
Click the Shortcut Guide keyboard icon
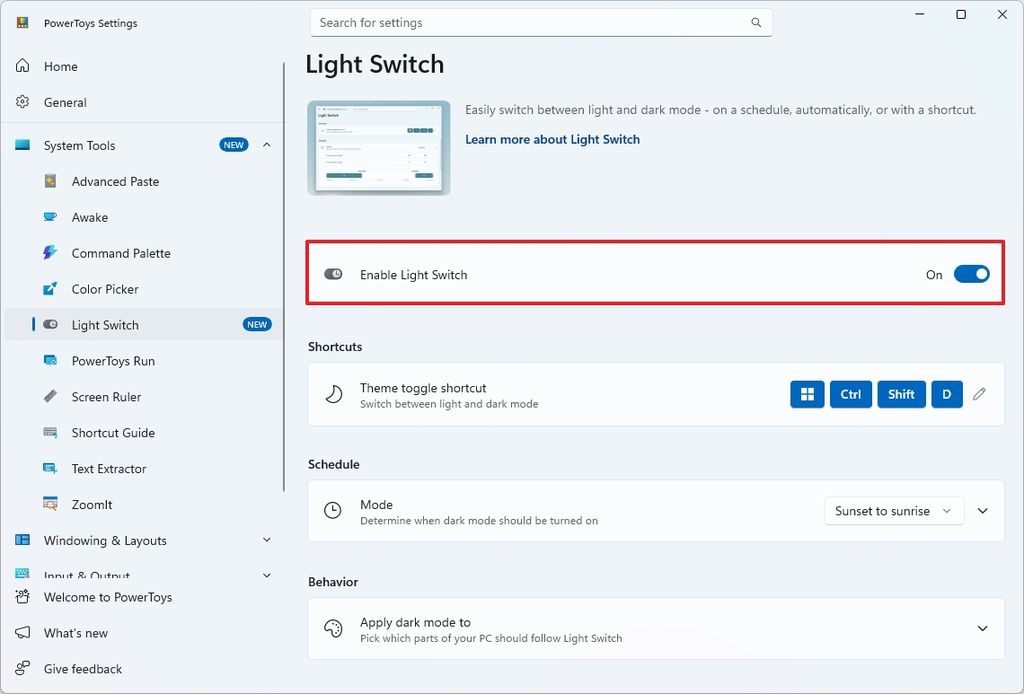pyautogui.click(x=50, y=432)
